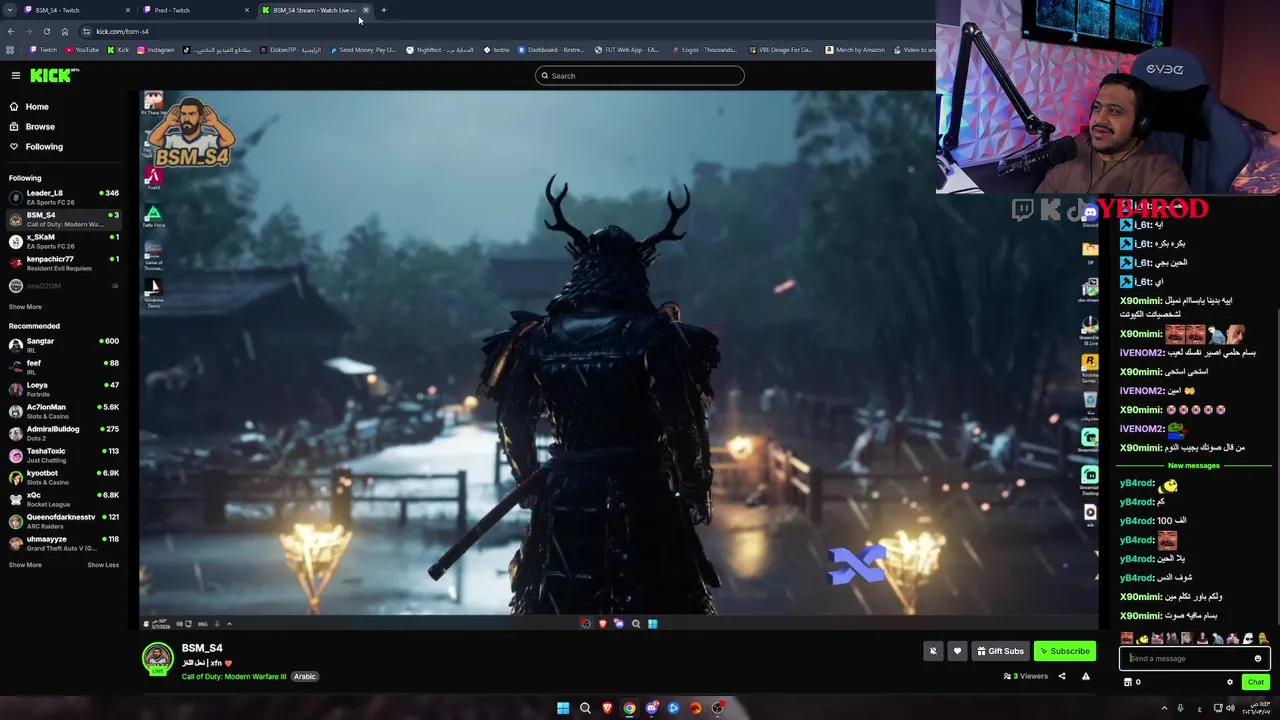Open the Windows Start menu
Image resolution: width=1280 pixels, height=720 pixels.
(x=563, y=708)
